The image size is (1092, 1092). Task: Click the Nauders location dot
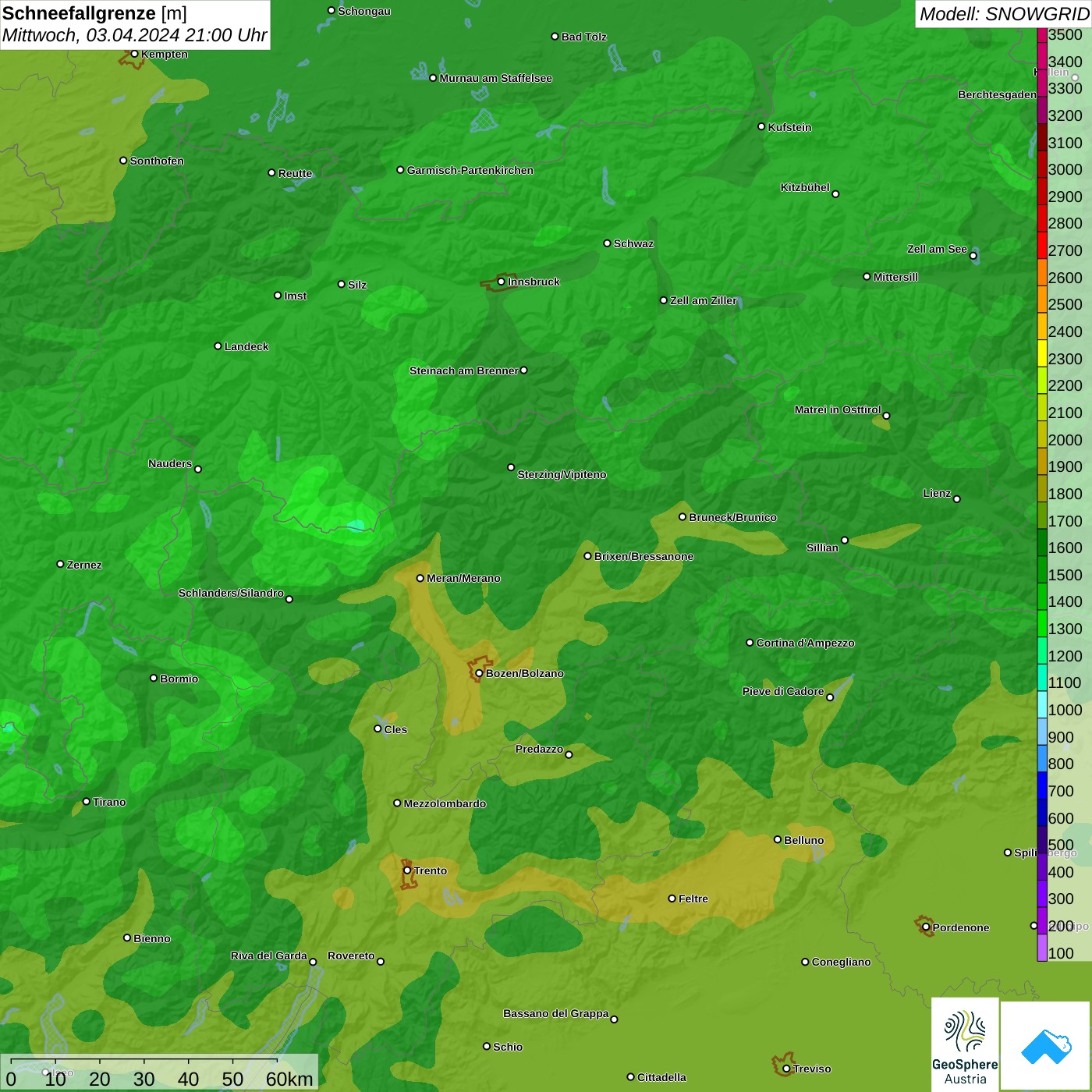[x=198, y=469]
